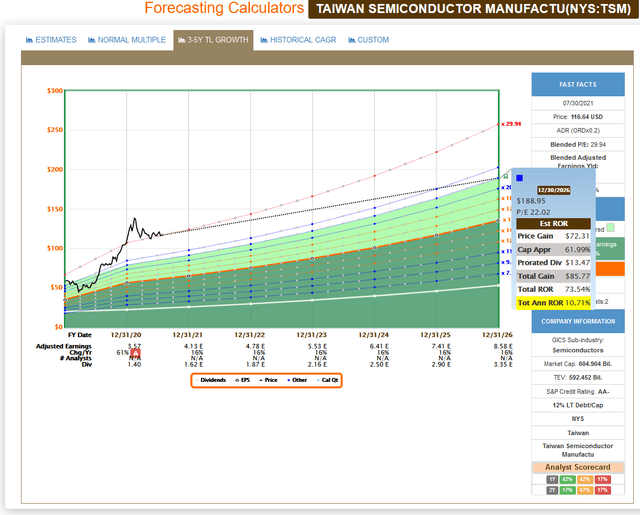The width and height of the screenshot is (640, 515).
Task: Click the FY Date row label
Action: click(80, 335)
